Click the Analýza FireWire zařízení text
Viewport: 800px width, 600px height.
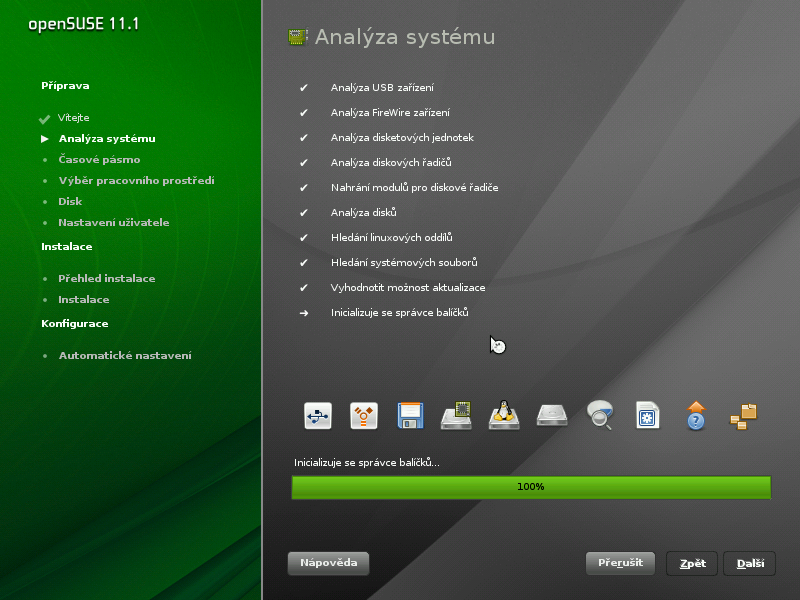[390, 113]
